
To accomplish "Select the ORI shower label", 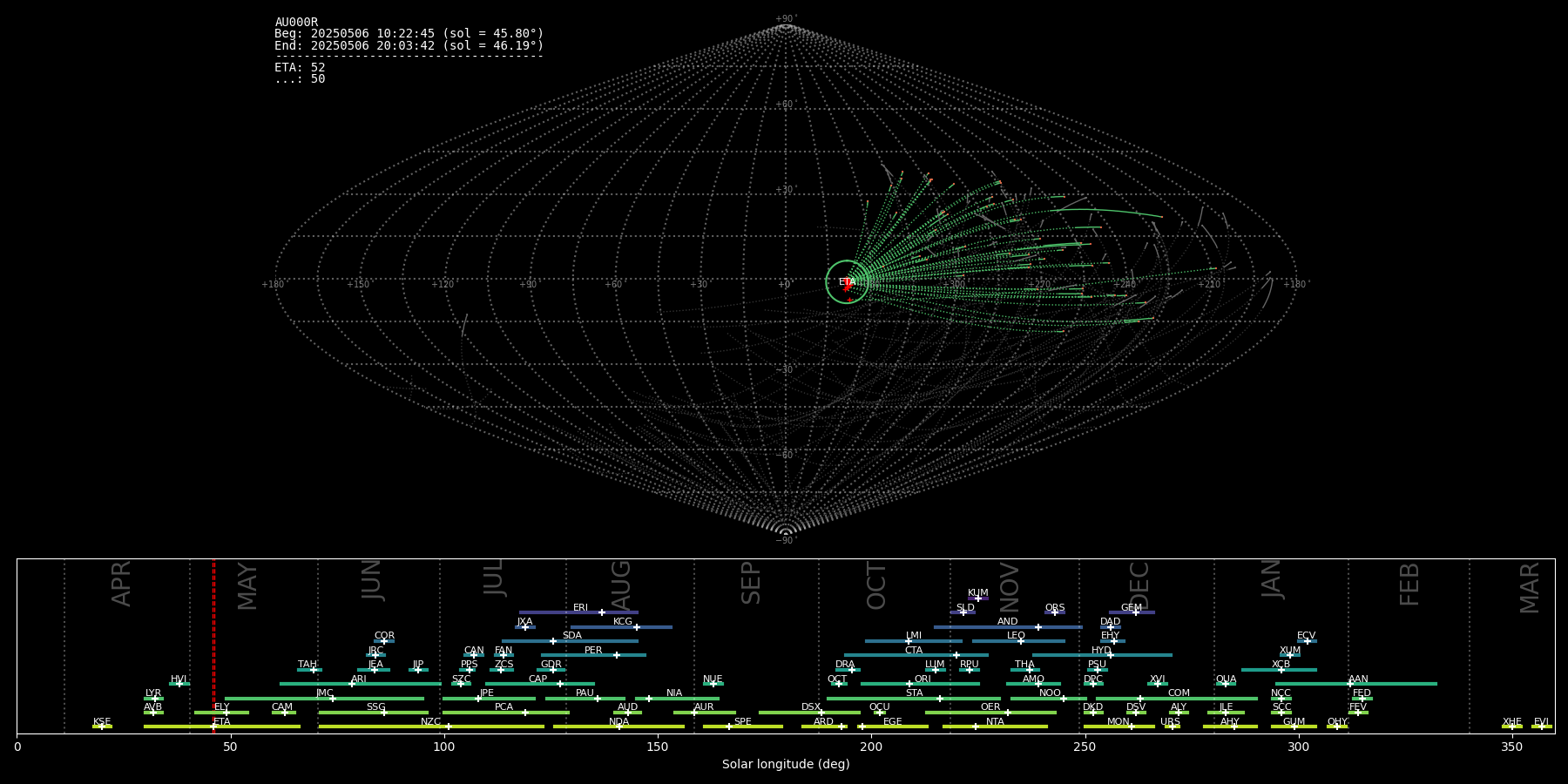I will pyautogui.click(x=923, y=679).
